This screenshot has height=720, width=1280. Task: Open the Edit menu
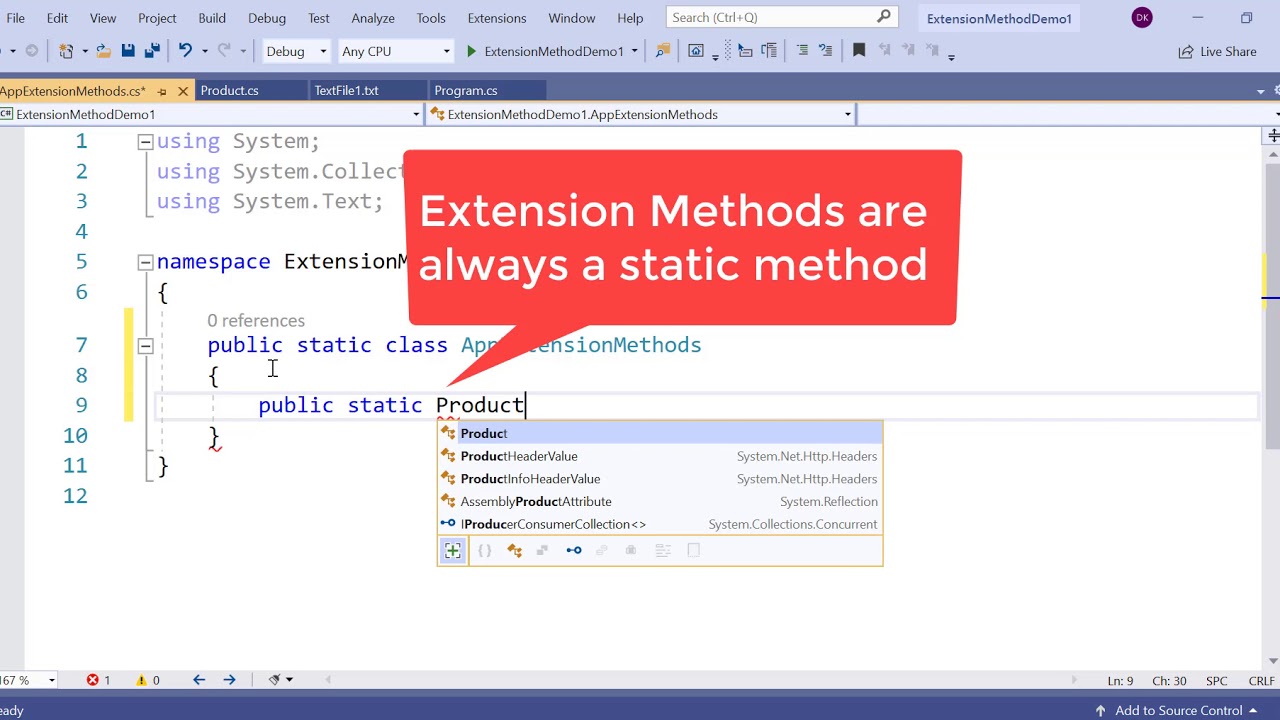(57, 18)
